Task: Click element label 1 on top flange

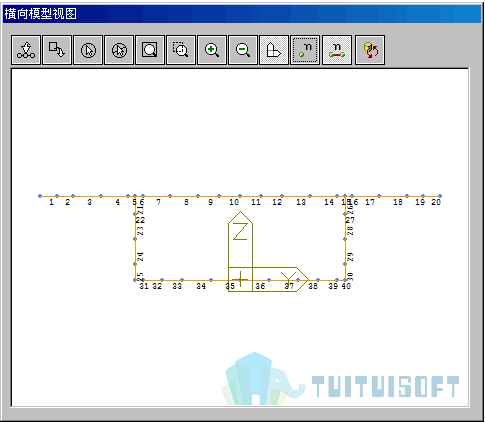Action: [x=51, y=202]
